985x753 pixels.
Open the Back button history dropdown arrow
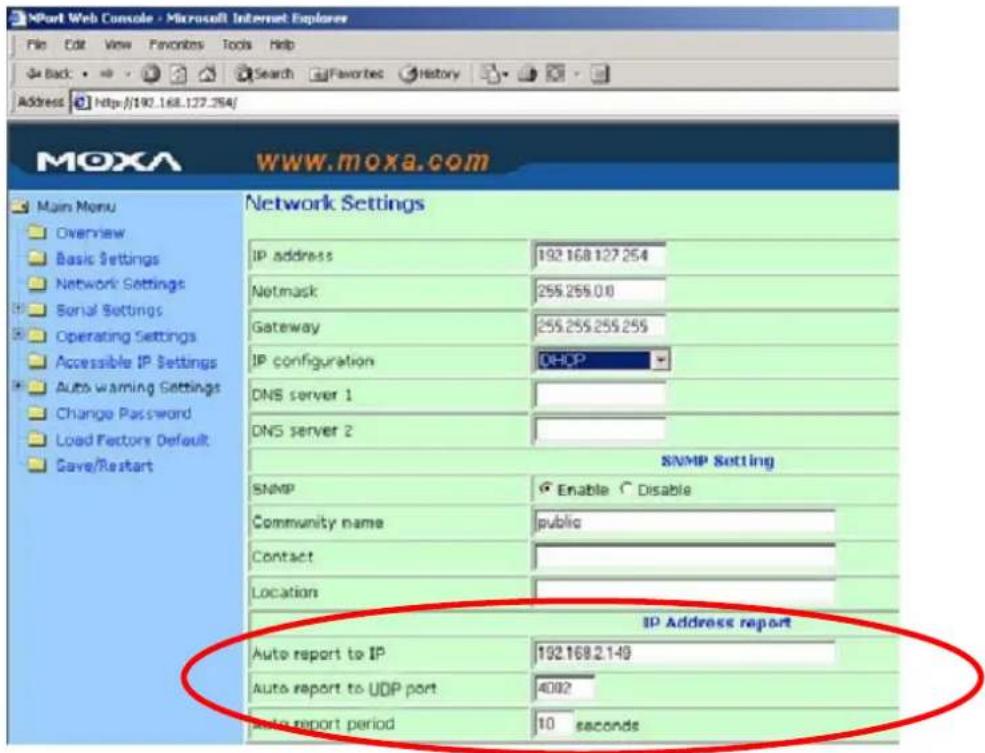pyautogui.click(x=85, y=74)
